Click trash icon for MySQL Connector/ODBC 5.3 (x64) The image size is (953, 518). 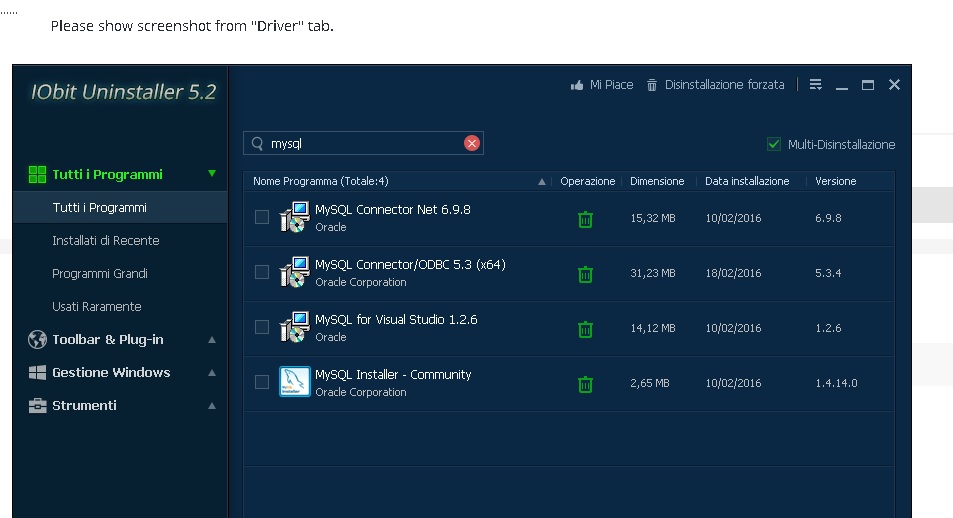585,274
